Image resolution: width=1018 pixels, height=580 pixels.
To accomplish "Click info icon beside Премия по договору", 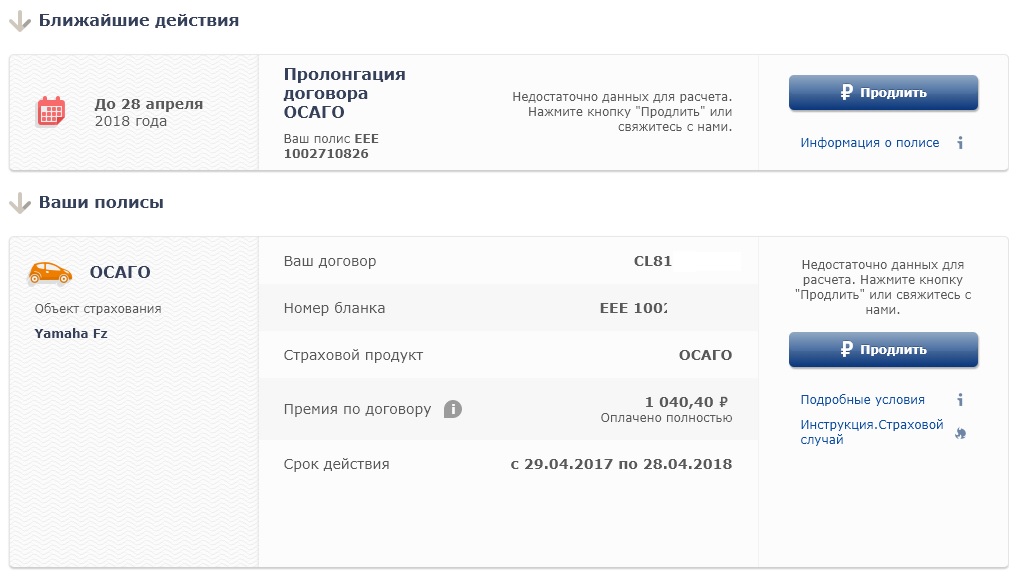I will (453, 409).
